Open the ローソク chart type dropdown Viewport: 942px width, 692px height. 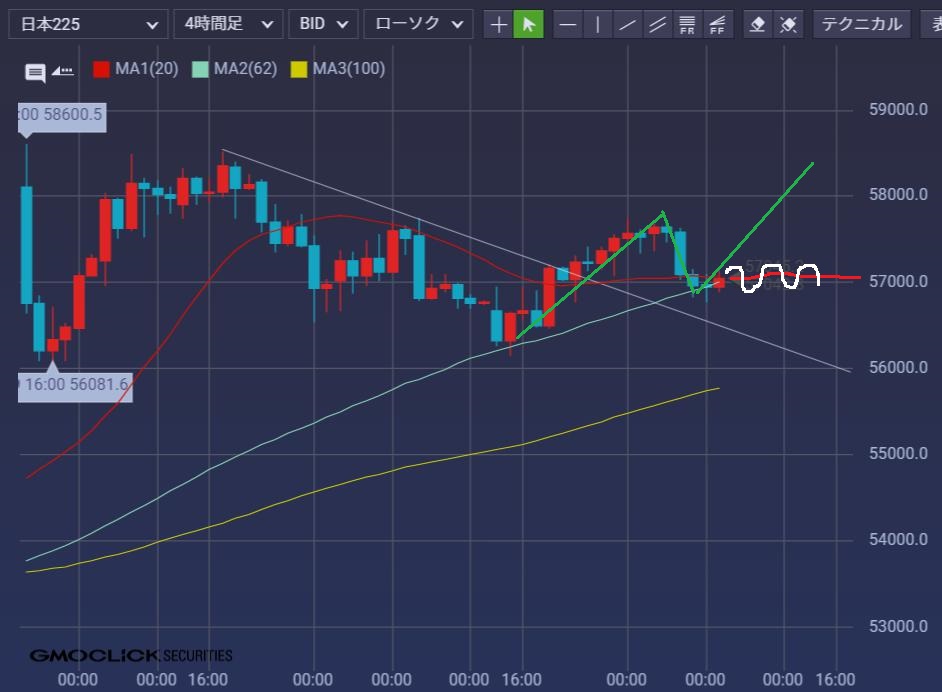(x=418, y=24)
